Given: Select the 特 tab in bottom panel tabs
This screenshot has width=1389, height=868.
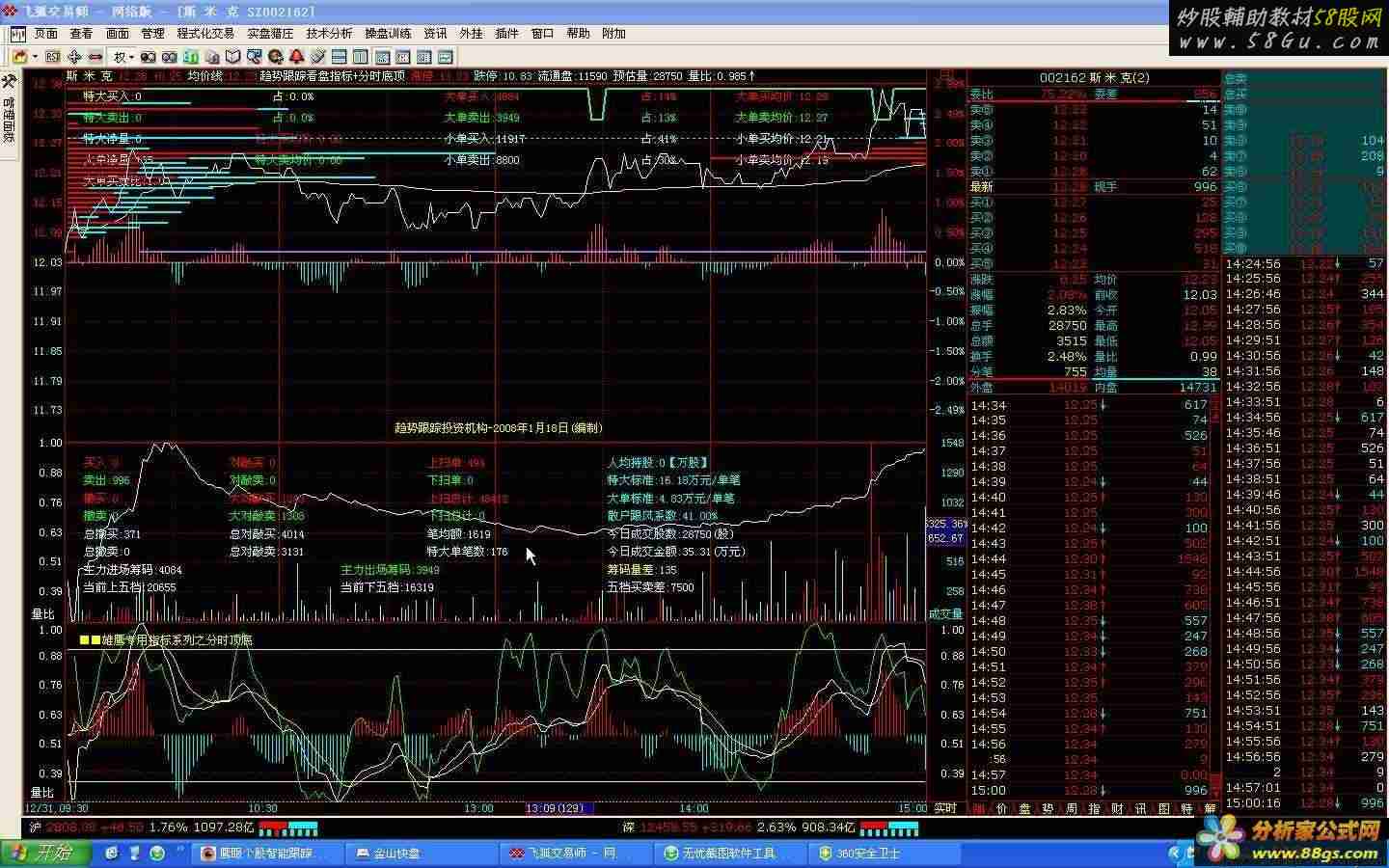Looking at the screenshot, I should (x=1186, y=808).
